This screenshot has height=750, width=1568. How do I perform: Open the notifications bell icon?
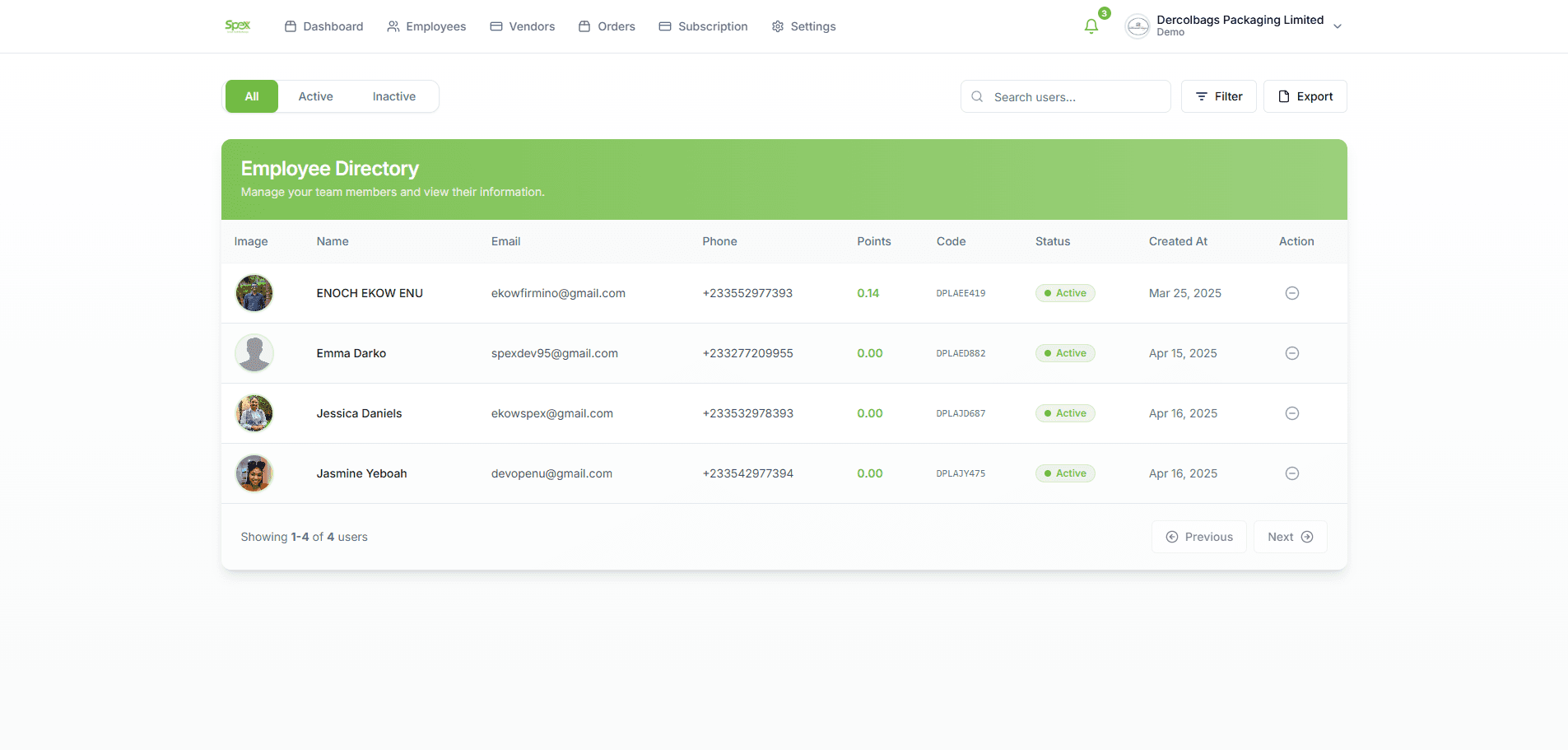[1091, 26]
